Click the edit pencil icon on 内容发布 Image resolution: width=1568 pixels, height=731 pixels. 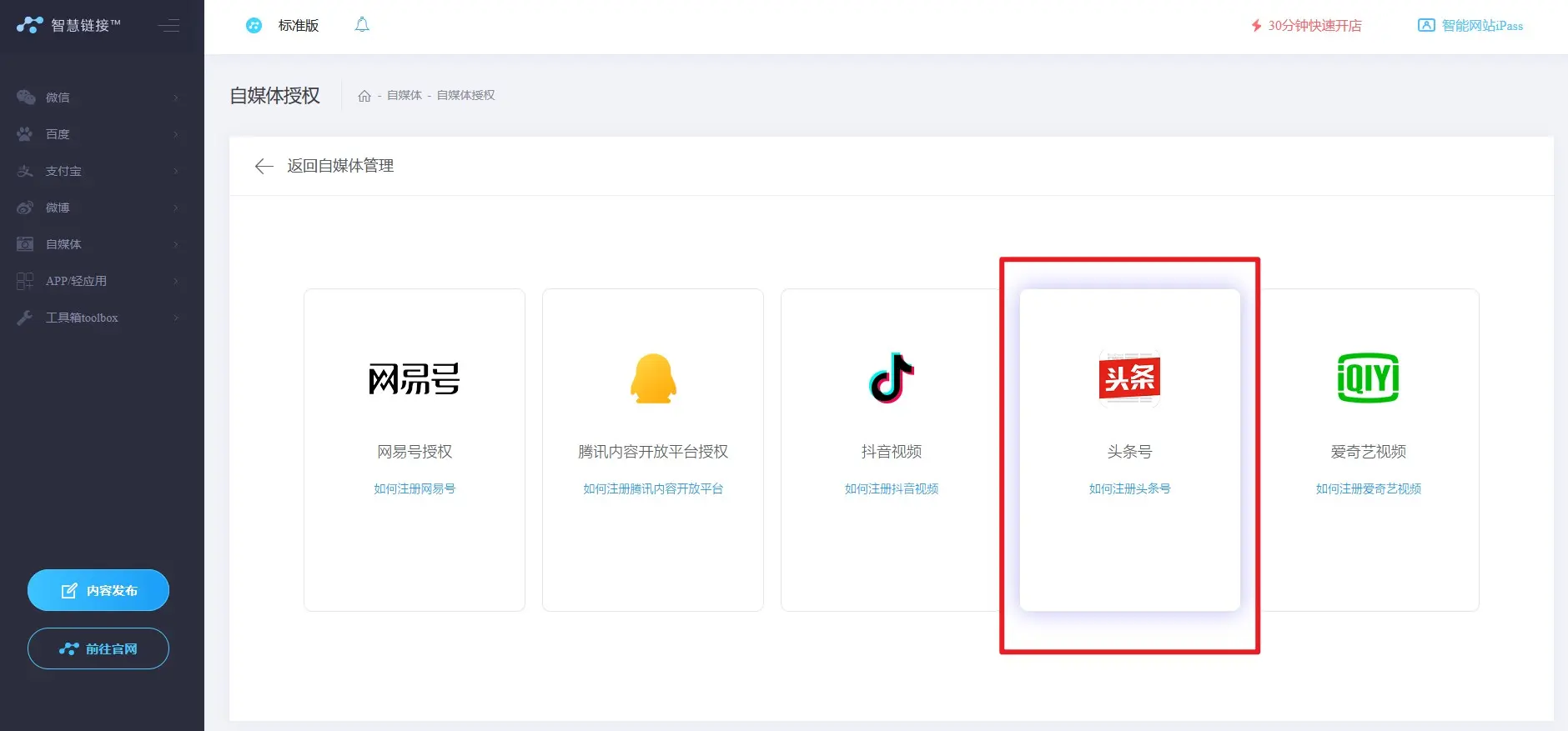[69, 591]
